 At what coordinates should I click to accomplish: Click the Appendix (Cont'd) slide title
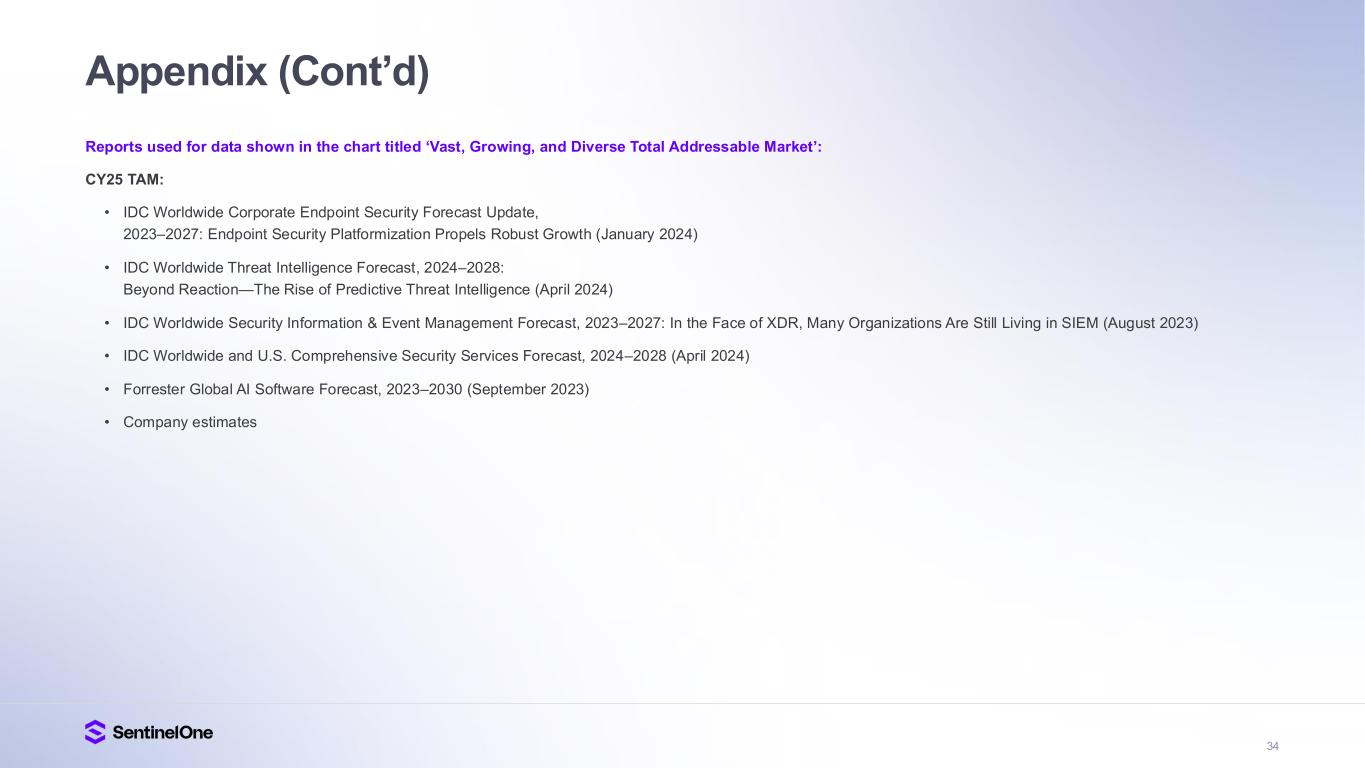pyautogui.click(x=257, y=72)
